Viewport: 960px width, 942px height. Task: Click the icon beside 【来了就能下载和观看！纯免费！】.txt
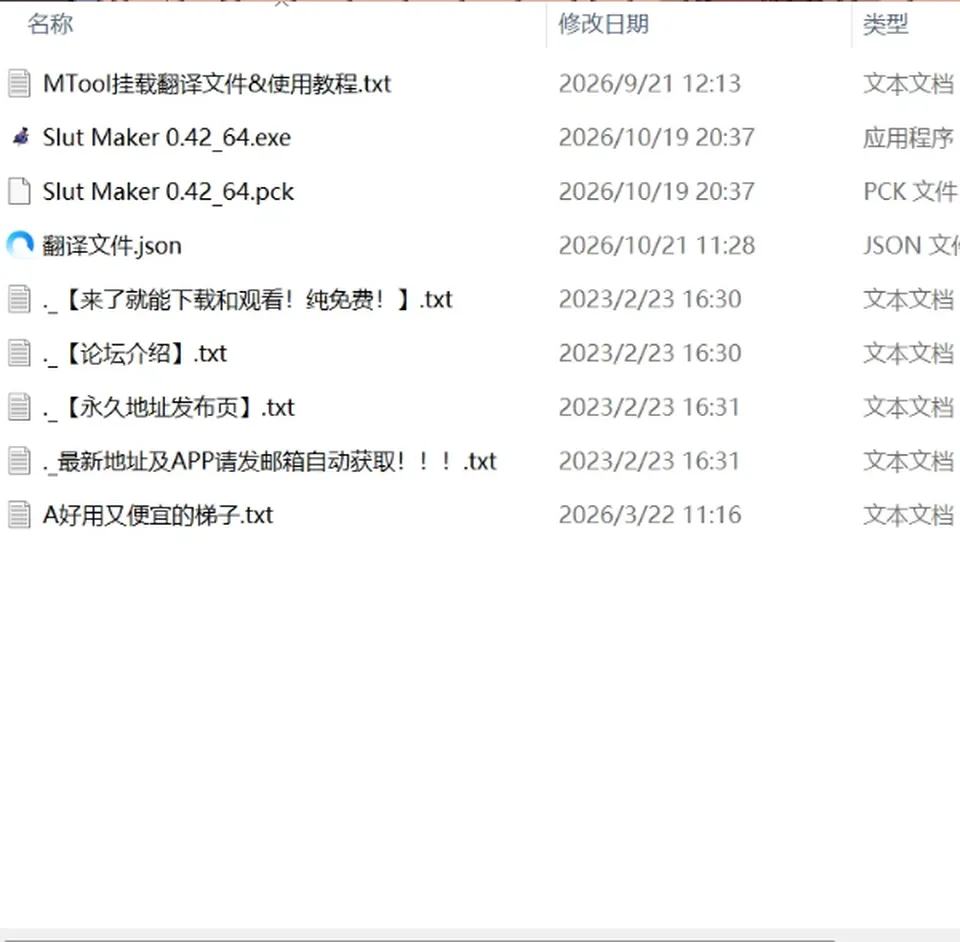[19, 299]
